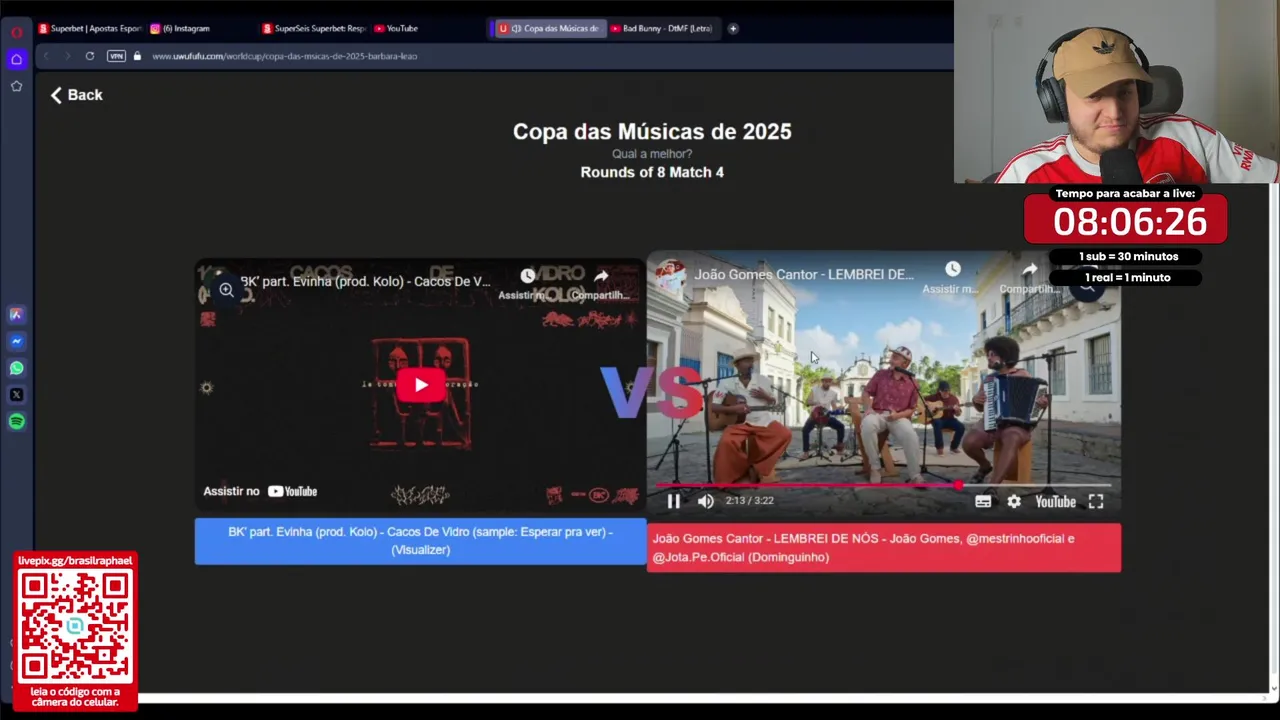Seek on the João Gomes progress bar
This screenshot has width=1280, height=720.
tap(883, 486)
